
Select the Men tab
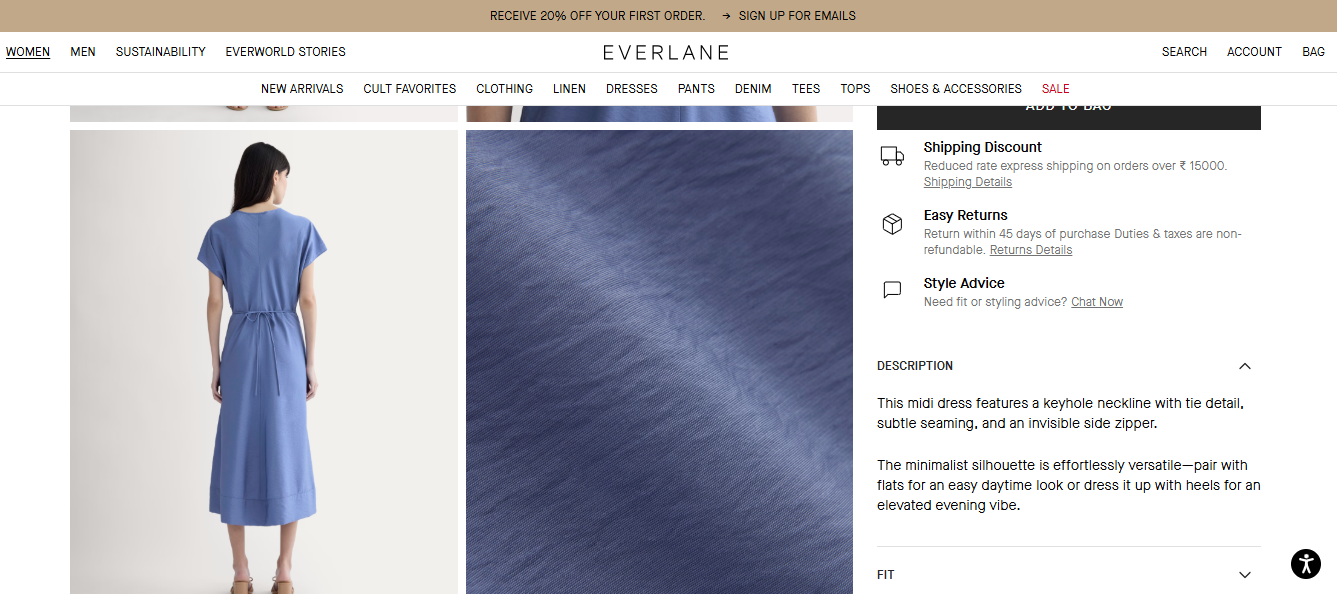tap(83, 52)
